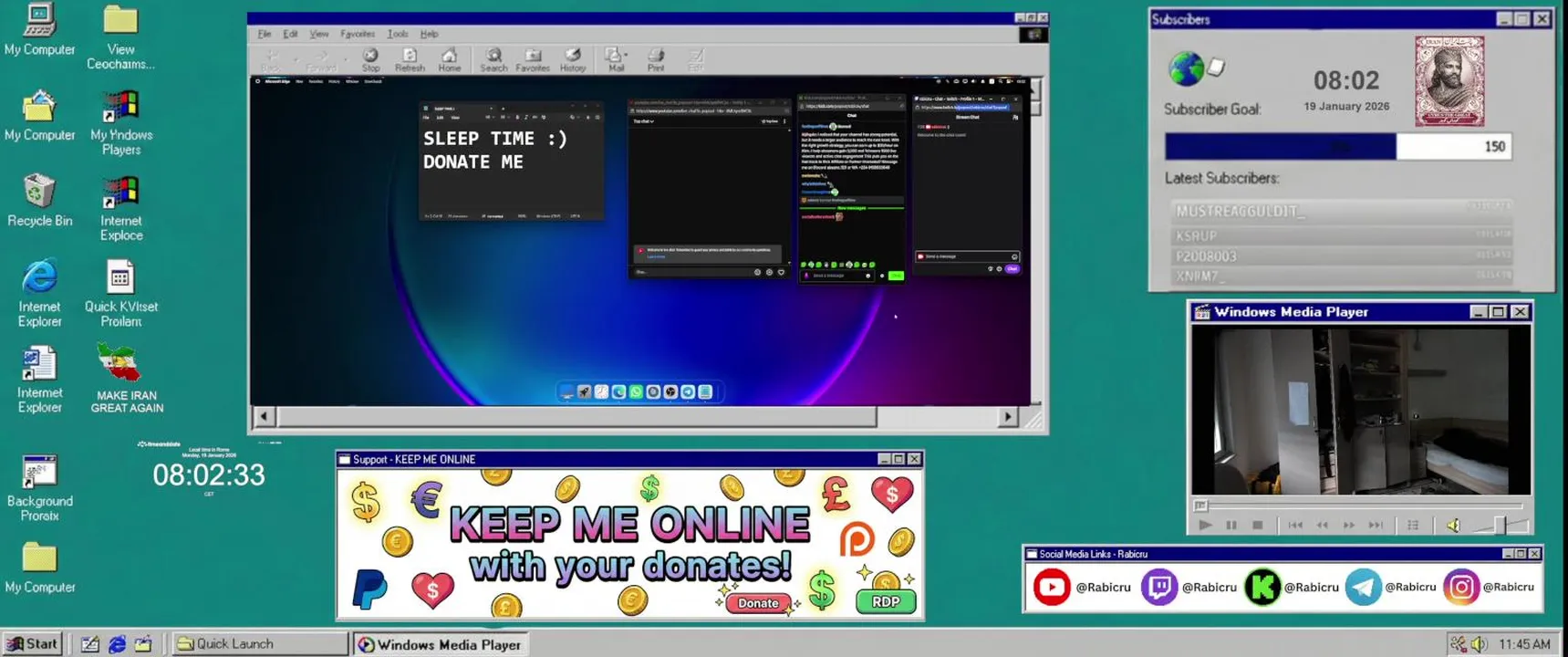
Task: Click the portrait stamp image in Subscribers
Action: coord(1449,81)
